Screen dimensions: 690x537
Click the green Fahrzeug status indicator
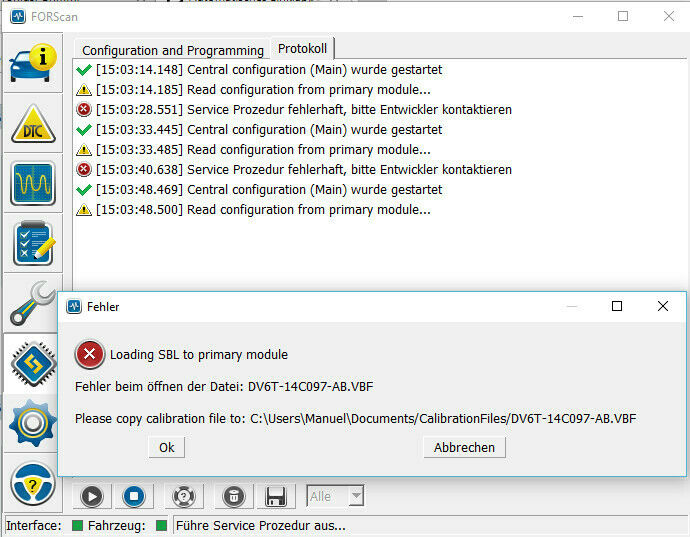(161, 525)
